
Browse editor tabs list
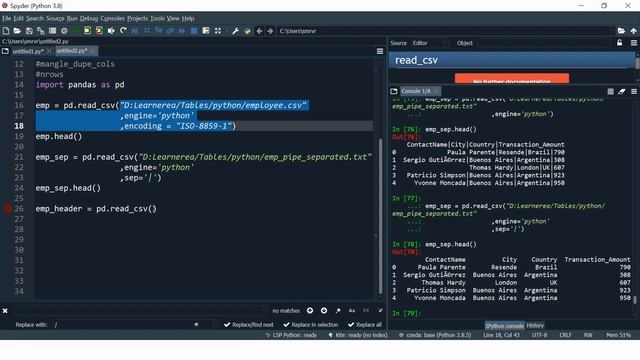[x=5, y=51]
